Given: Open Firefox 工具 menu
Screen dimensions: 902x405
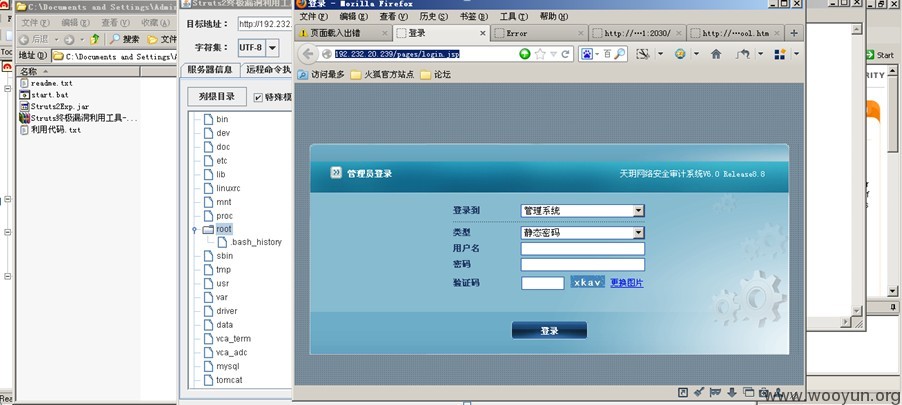Looking at the screenshot, I should pos(513,17).
